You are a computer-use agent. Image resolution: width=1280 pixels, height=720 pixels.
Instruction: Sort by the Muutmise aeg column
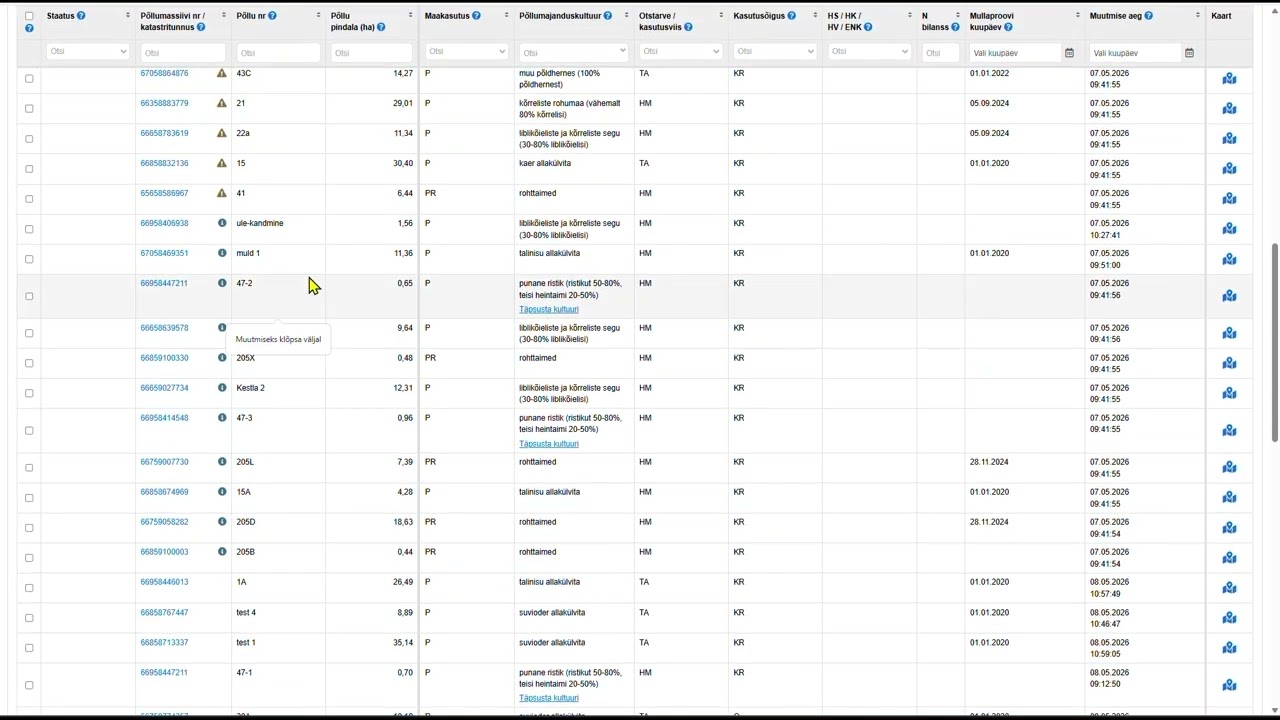pos(1198,16)
